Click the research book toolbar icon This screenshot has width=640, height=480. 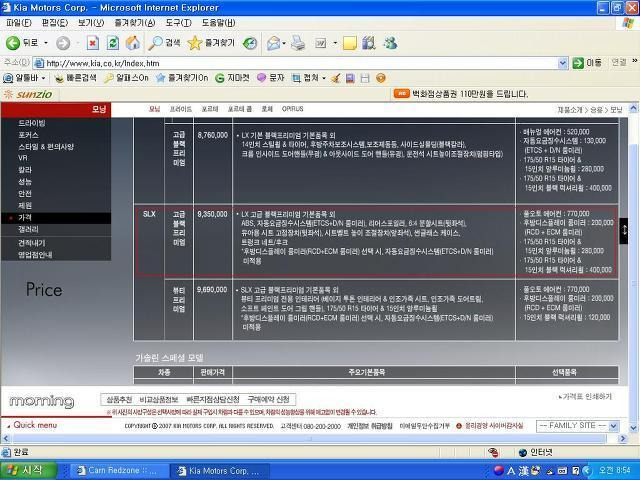(x=369, y=43)
